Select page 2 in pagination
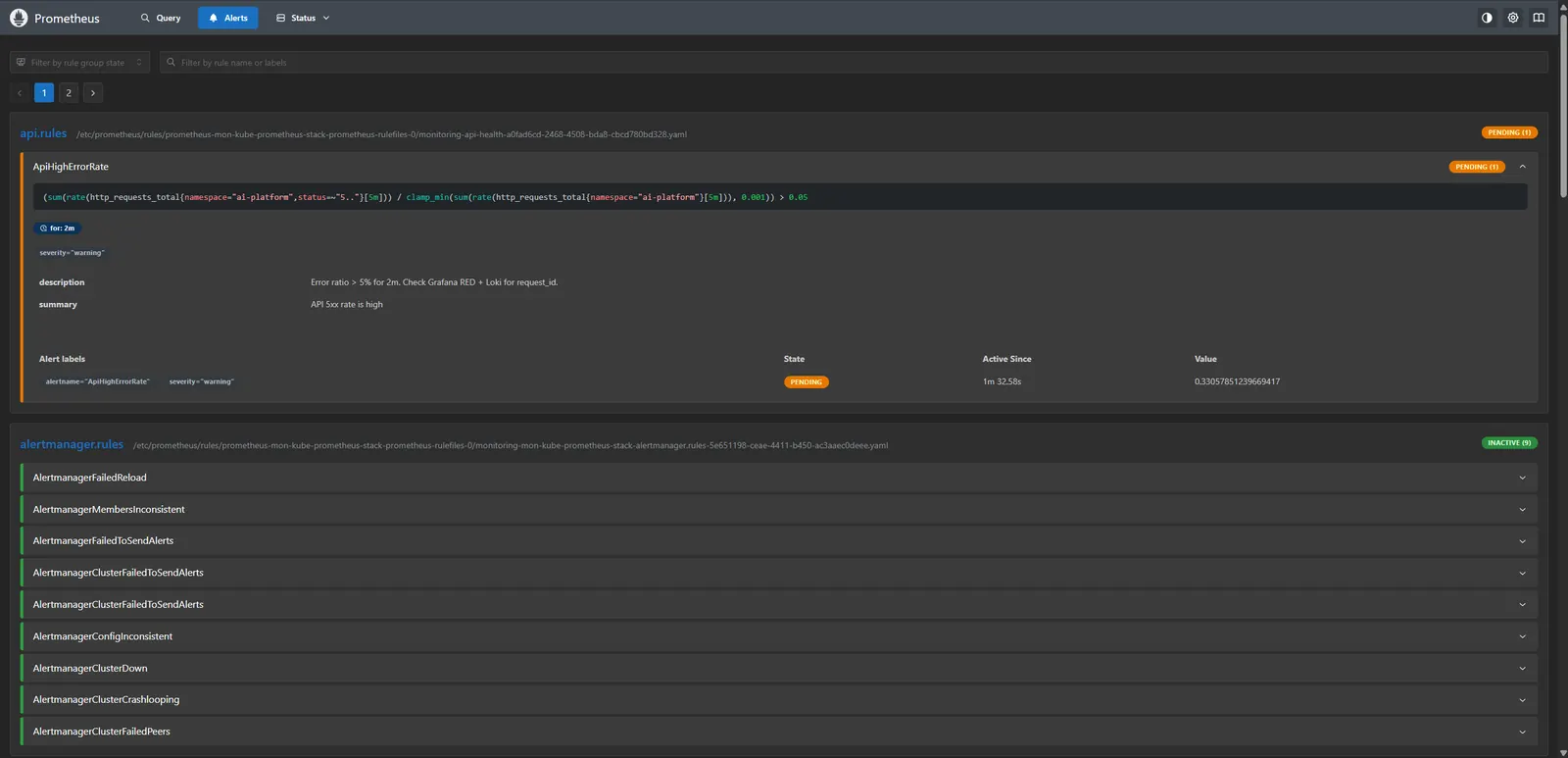Screen dimensions: 1568x758 click(69, 93)
